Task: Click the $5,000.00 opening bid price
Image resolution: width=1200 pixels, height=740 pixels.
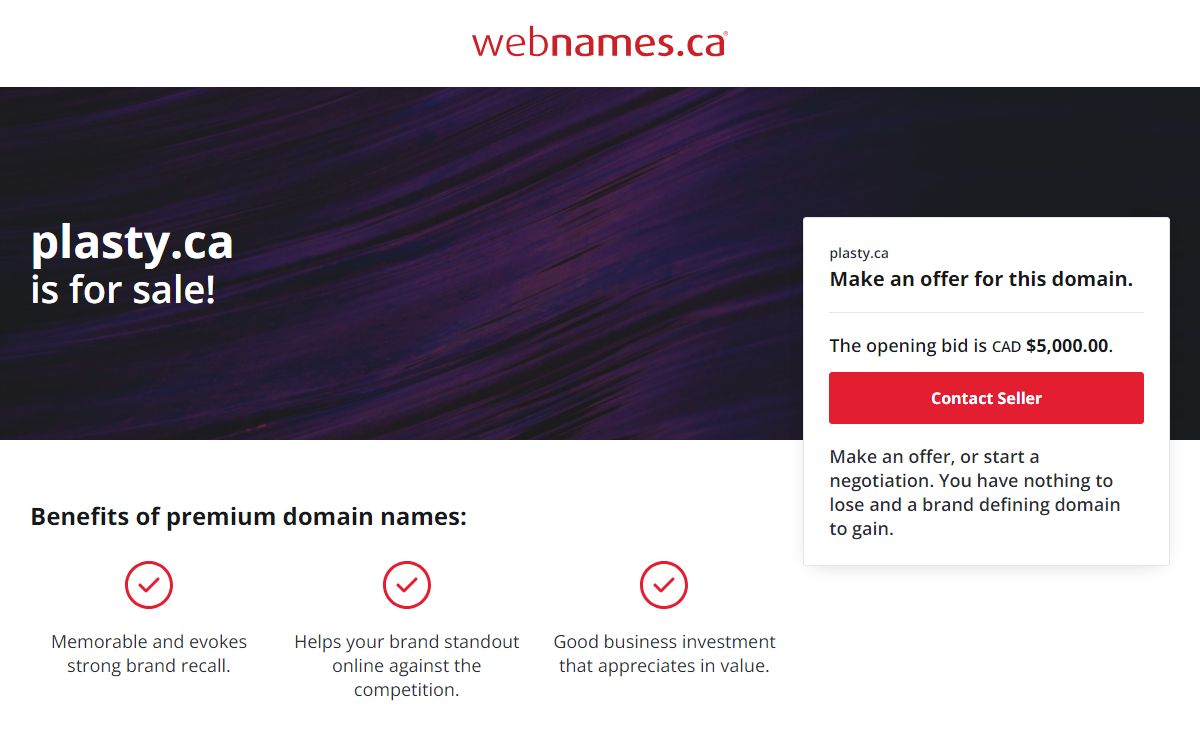Action: tap(1067, 346)
